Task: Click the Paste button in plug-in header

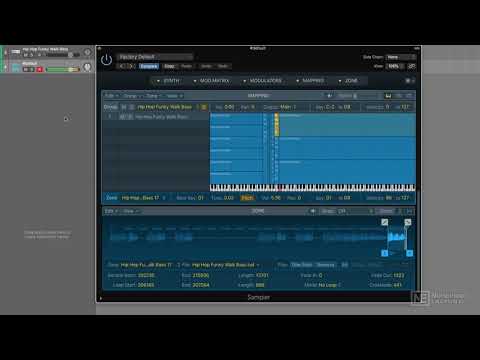Action: coord(186,66)
